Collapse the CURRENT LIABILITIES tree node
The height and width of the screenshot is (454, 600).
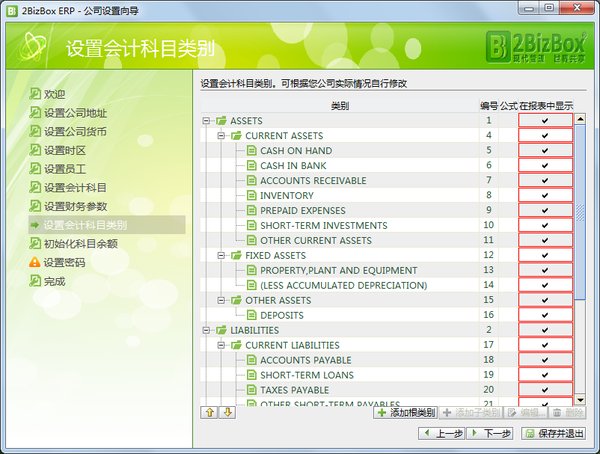tap(221, 345)
